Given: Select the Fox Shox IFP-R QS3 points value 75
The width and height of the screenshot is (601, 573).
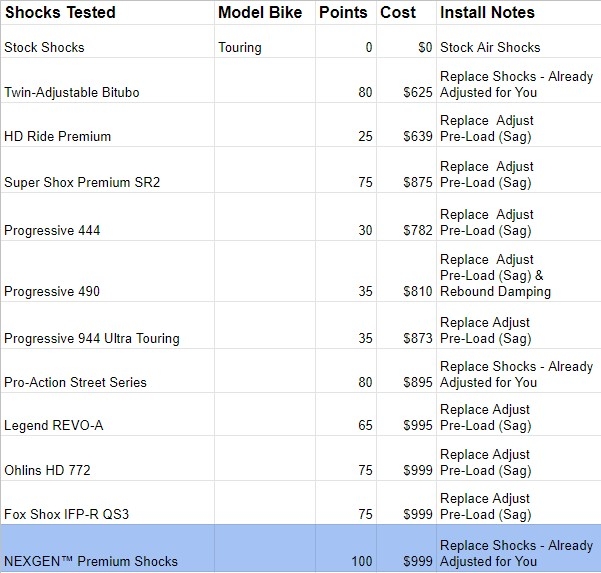Looking at the screenshot, I should (x=346, y=503).
